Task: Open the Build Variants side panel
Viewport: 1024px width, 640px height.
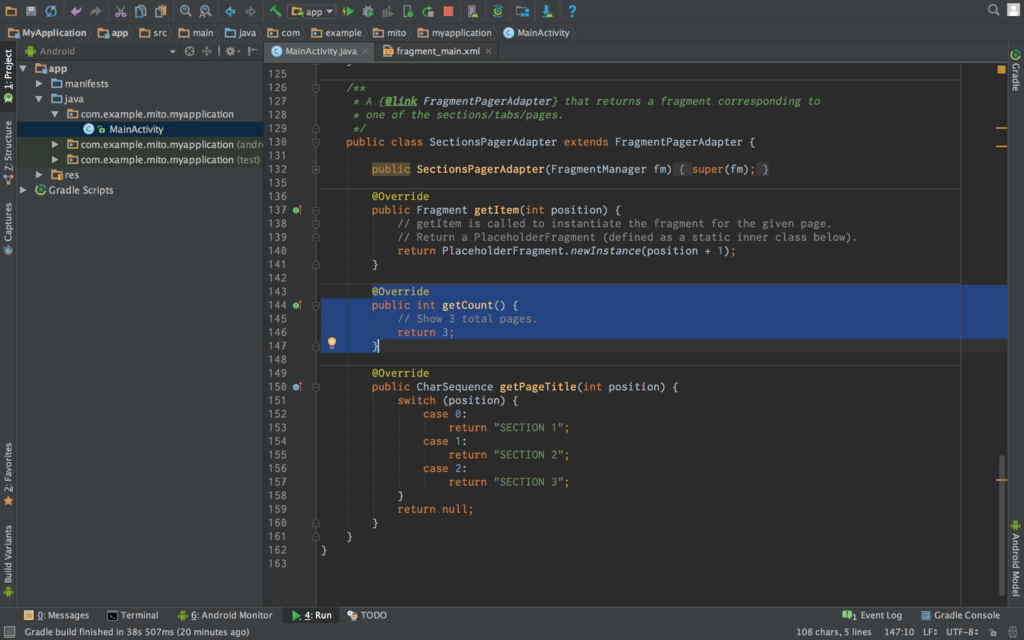Action: (8, 562)
